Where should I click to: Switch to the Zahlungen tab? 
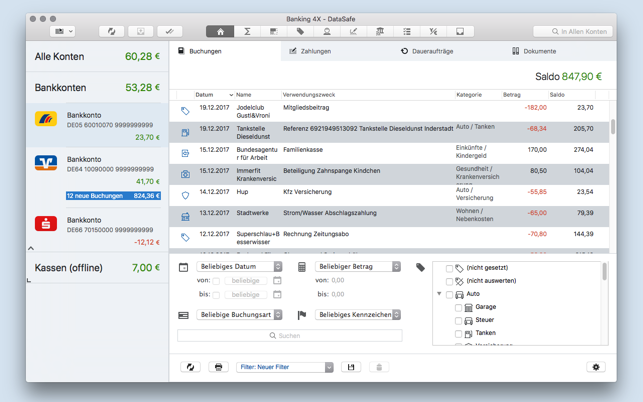point(310,51)
